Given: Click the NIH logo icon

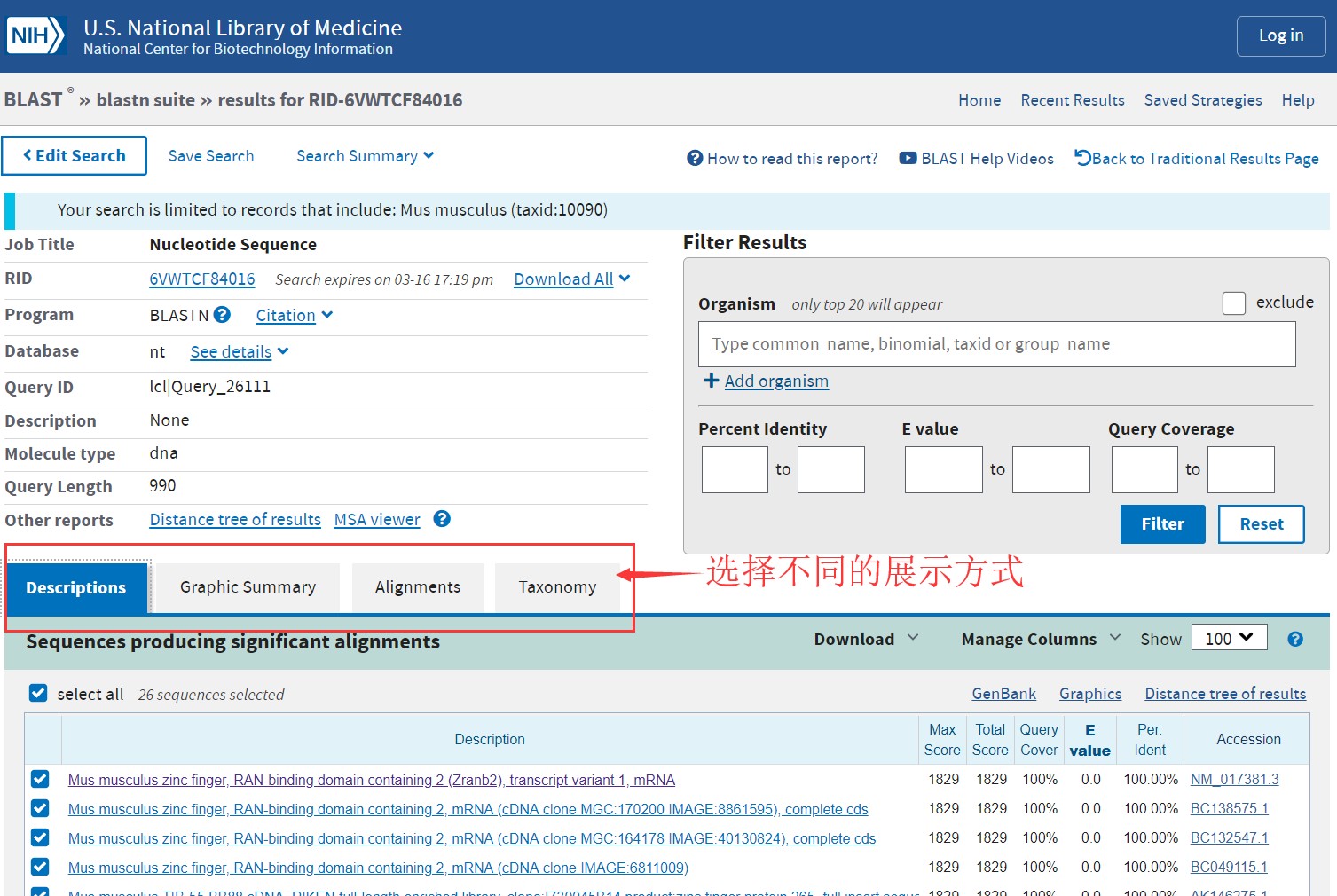Looking at the screenshot, I should point(34,34).
